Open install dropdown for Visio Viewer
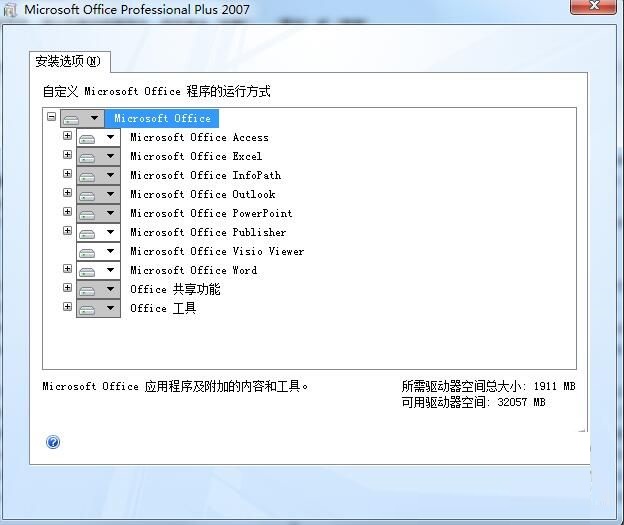Viewport: 624px width, 525px height. pos(98,252)
